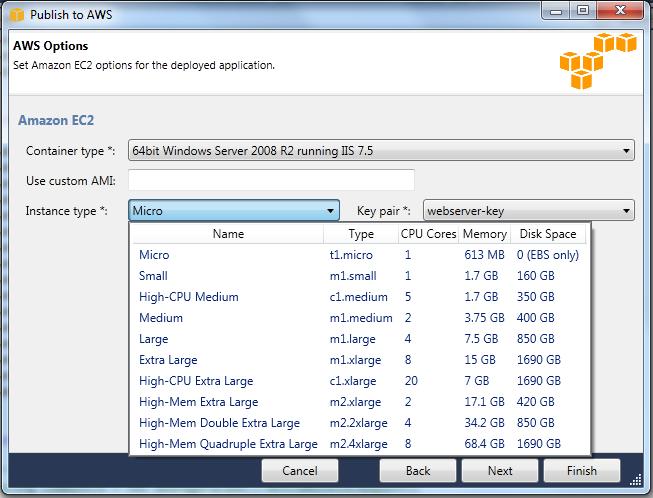The height and width of the screenshot is (498, 653).
Task: Click the 5 CPU cores value
Action: (x=408, y=297)
